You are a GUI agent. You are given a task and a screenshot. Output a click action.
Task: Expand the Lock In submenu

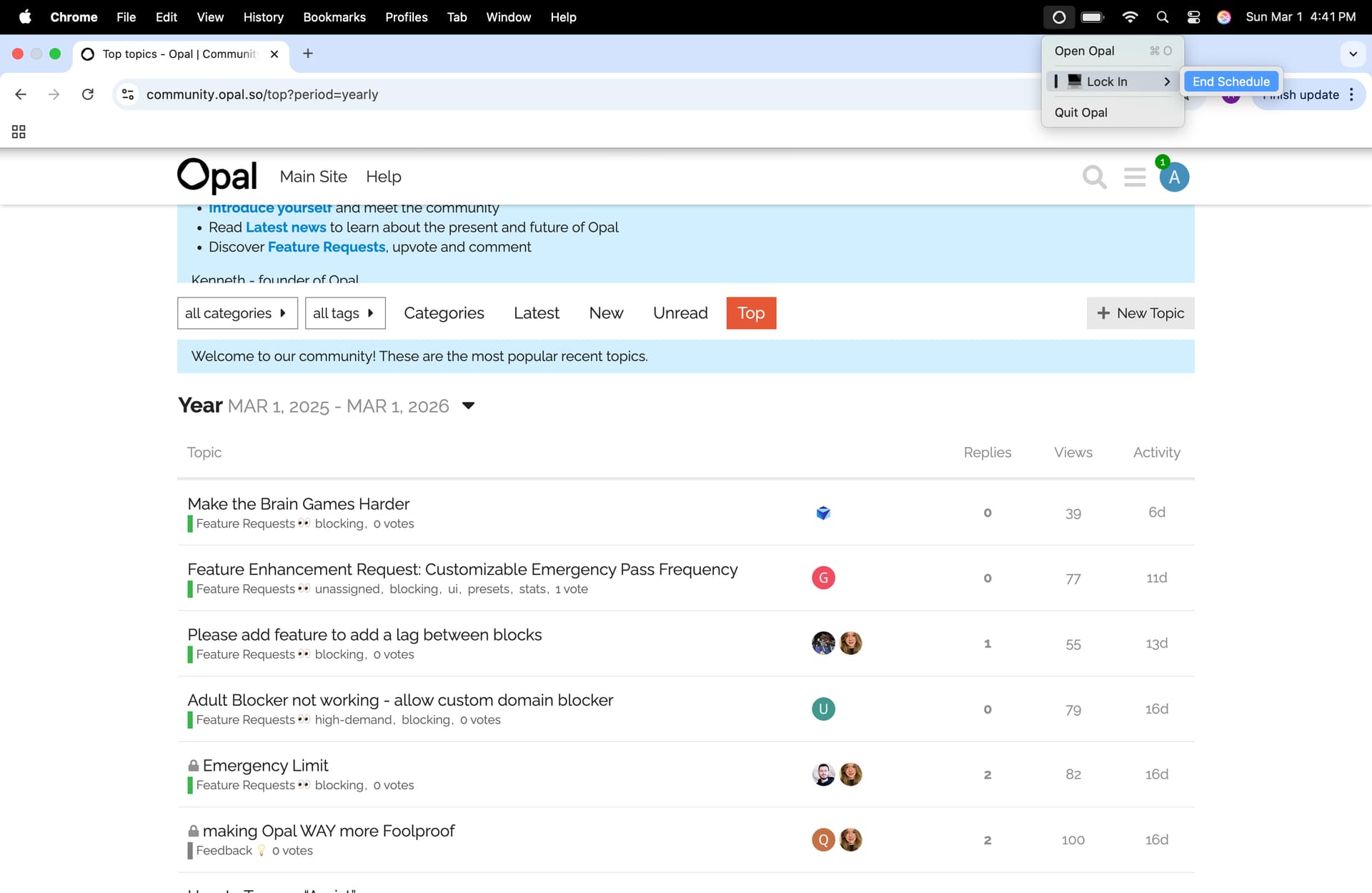(1112, 82)
